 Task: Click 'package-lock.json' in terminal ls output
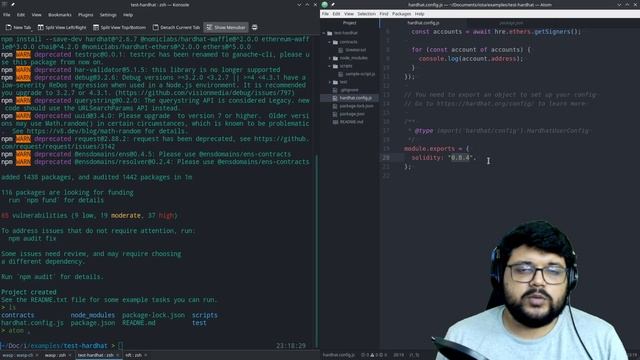153,315
